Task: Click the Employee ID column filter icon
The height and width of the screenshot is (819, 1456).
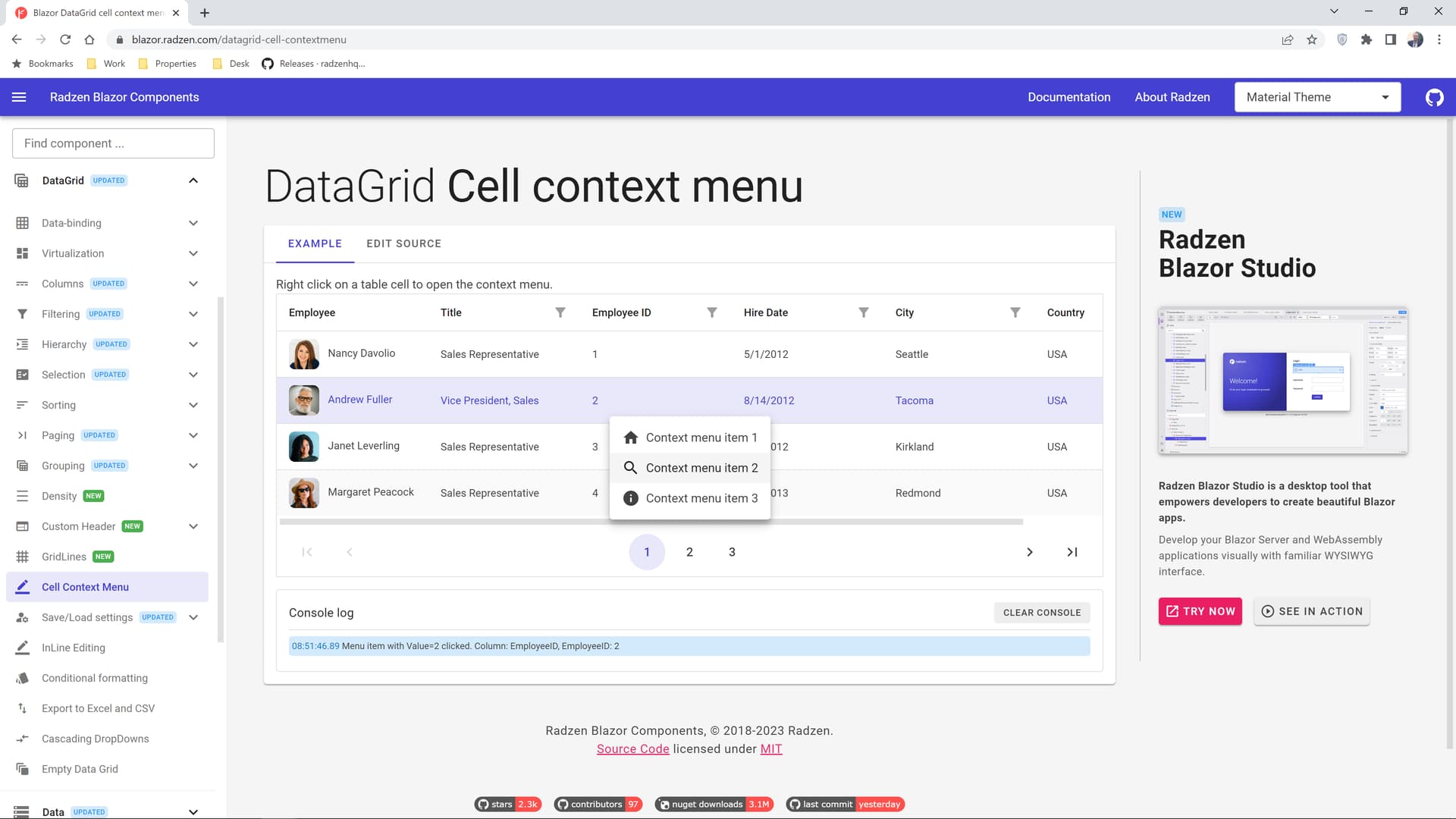Action: (x=712, y=312)
